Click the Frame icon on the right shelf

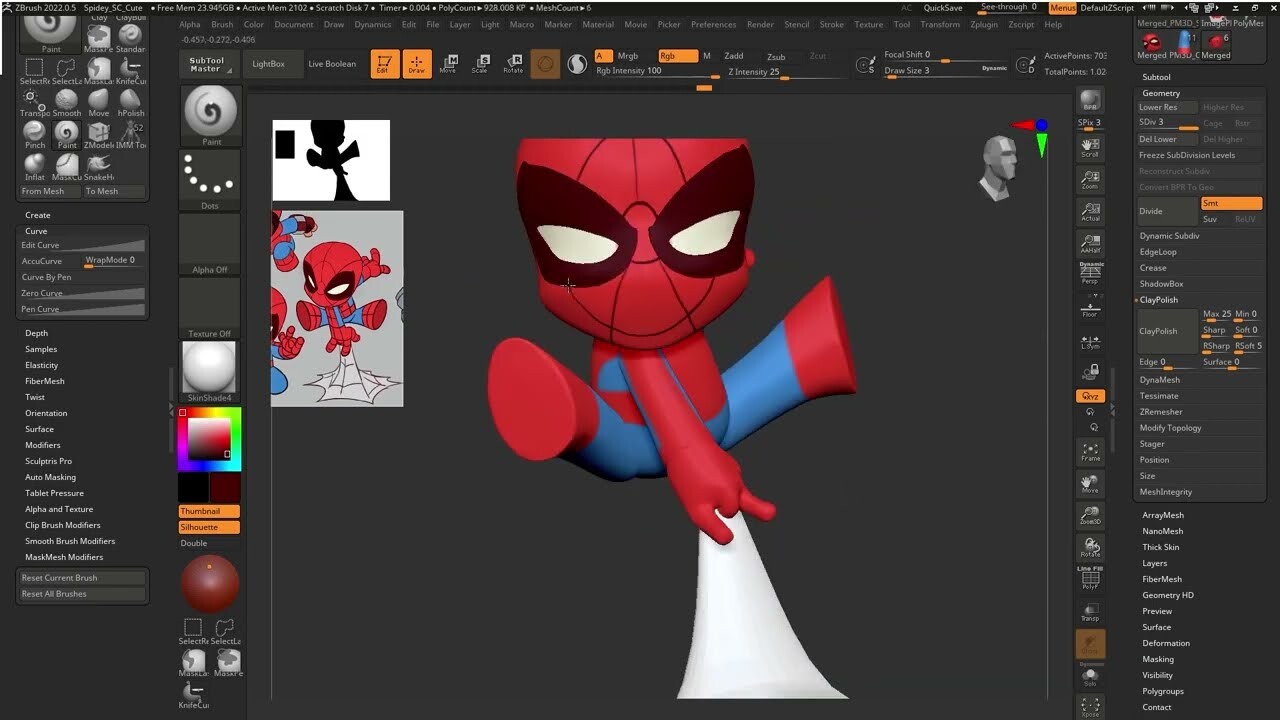coord(1090,450)
